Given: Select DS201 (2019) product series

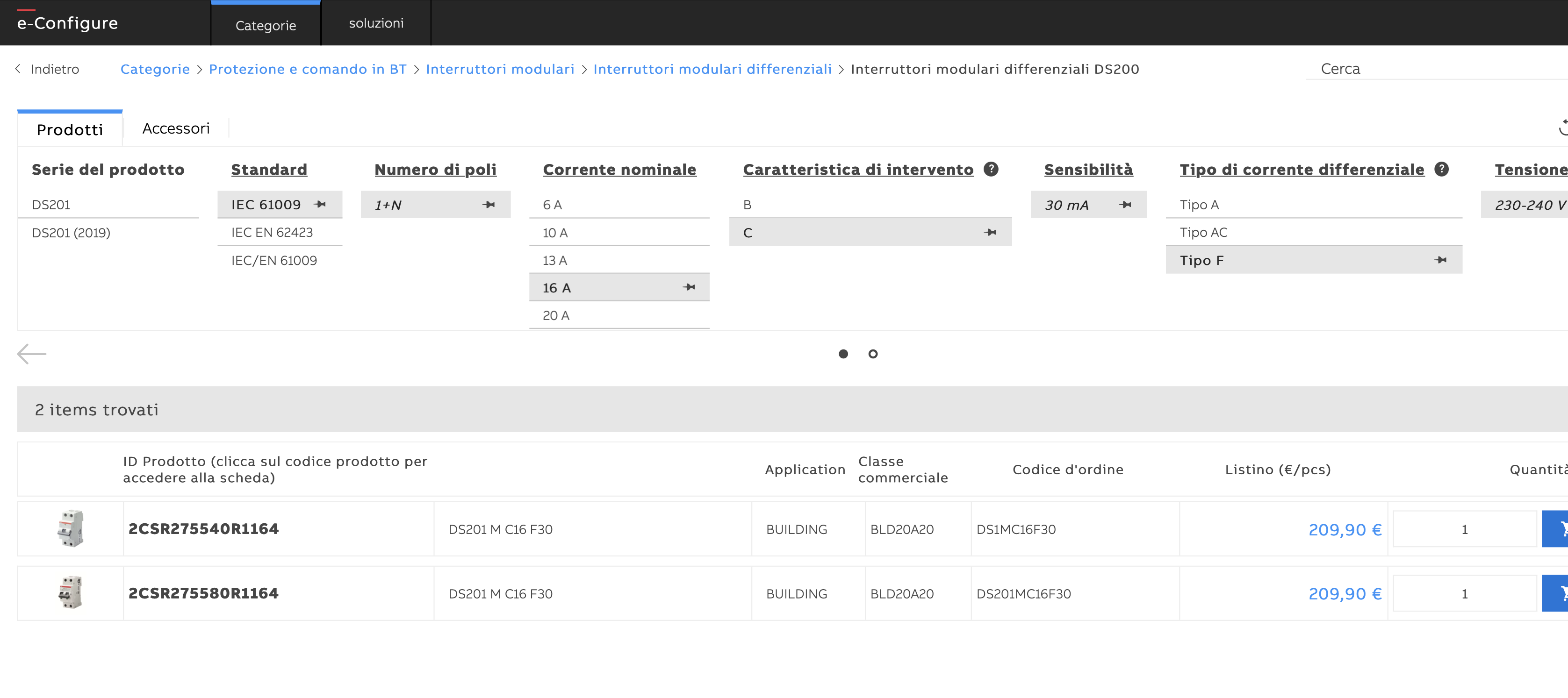Looking at the screenshot, I should 71,233.
